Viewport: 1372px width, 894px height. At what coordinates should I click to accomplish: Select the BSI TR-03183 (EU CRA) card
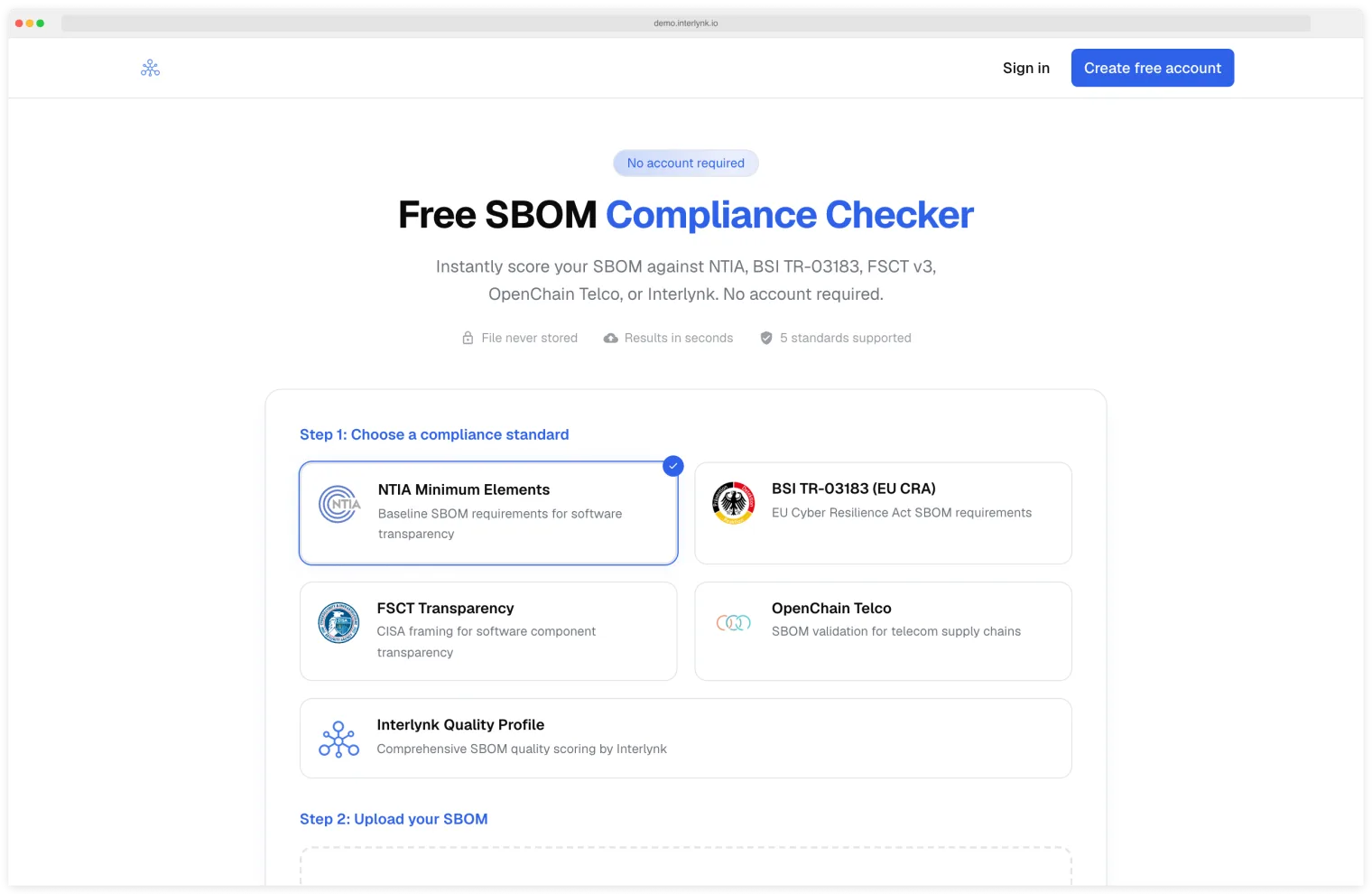[883, 513]
